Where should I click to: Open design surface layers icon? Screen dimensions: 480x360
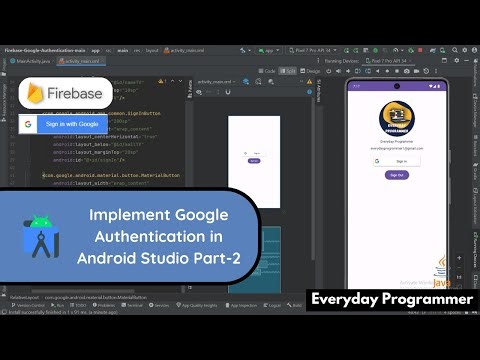[x=246, y=82]
